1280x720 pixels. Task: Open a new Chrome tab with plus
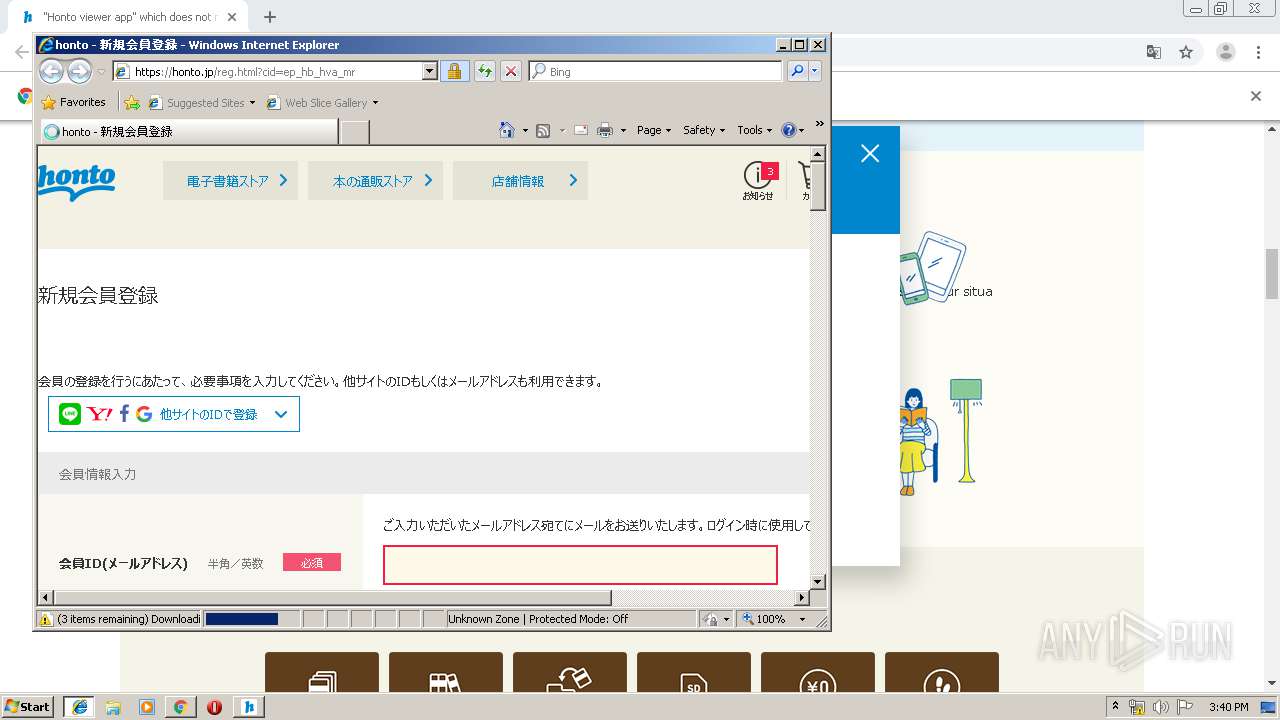(x=269, y=17)
